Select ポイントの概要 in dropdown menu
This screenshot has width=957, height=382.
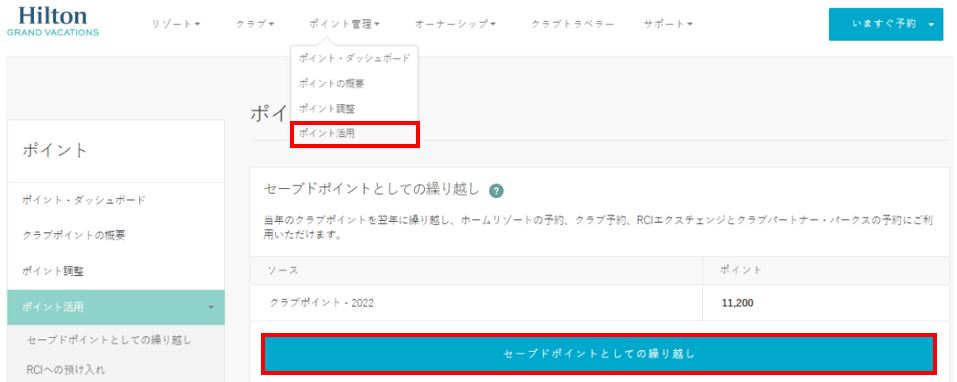click(331, 84)
